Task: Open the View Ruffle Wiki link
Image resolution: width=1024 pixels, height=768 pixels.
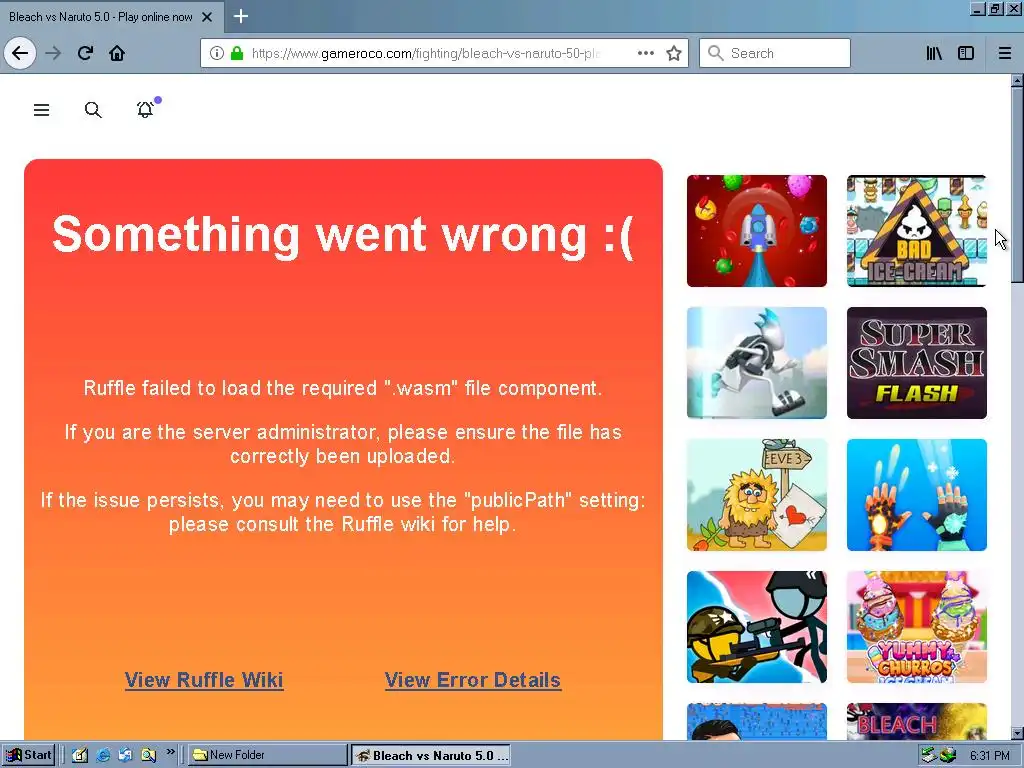Action: (204, 680)
